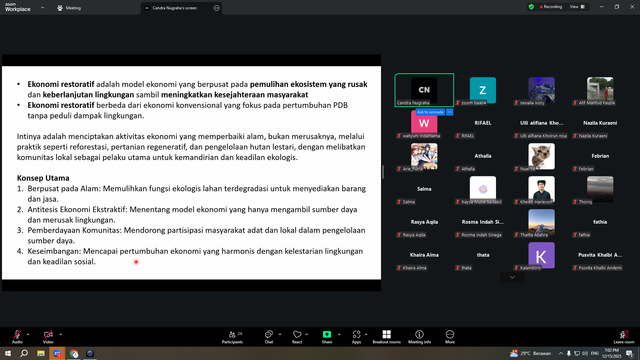Open audio options arrow next to Audio

point(28,334)
